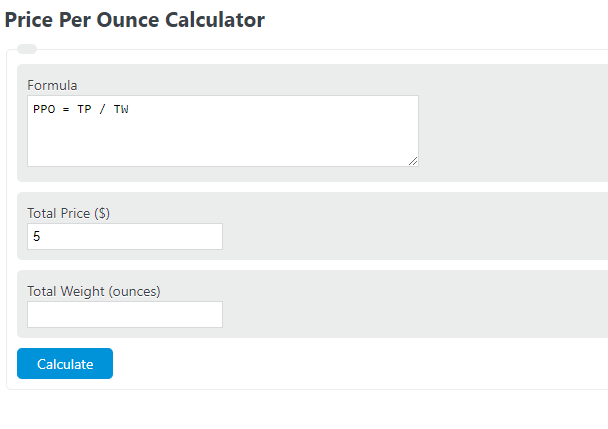608x429 pixels.
Task: Click white space right of the Calculate button
Action: (349, 363)
